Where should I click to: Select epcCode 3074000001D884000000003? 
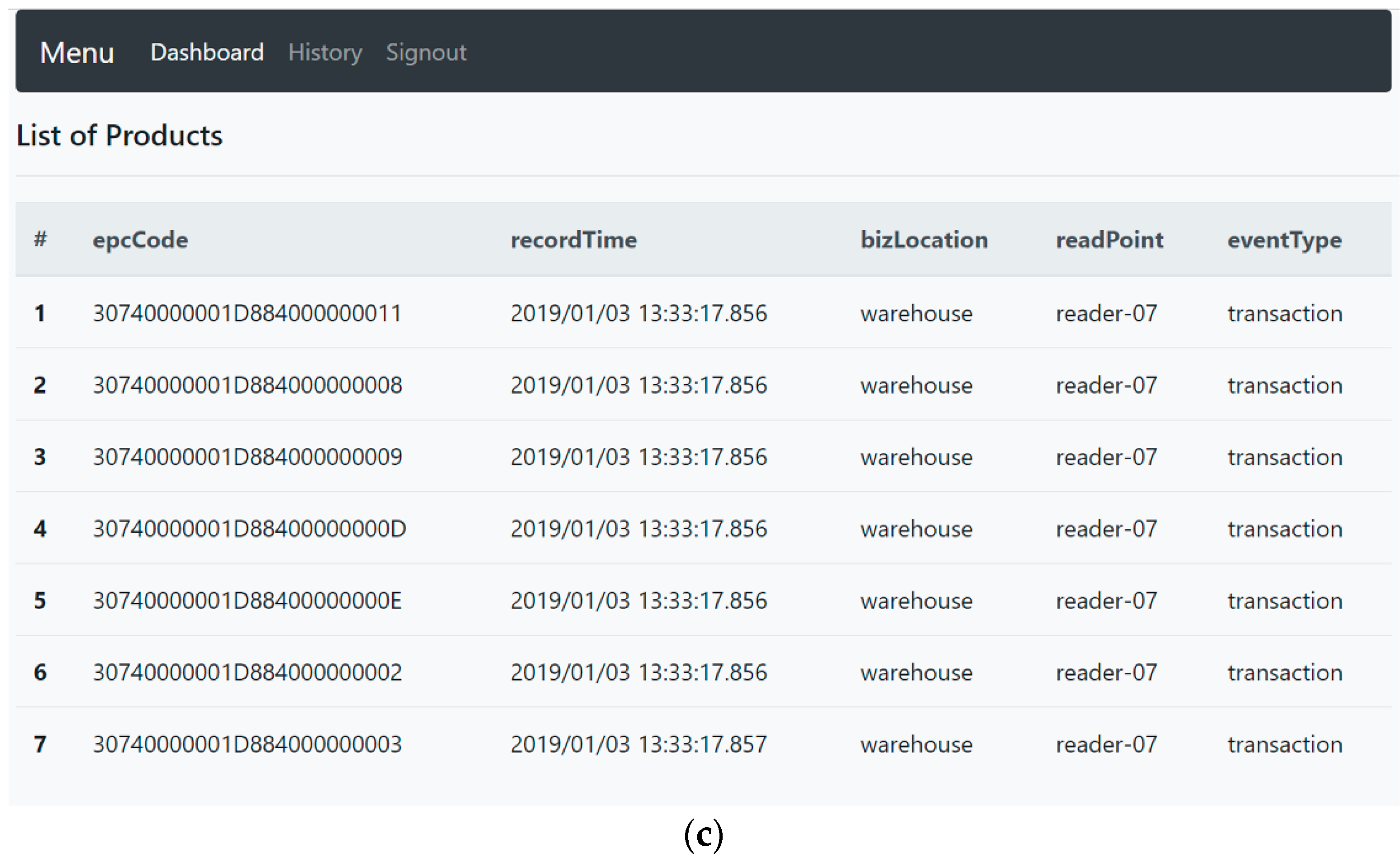click(248, 744)
